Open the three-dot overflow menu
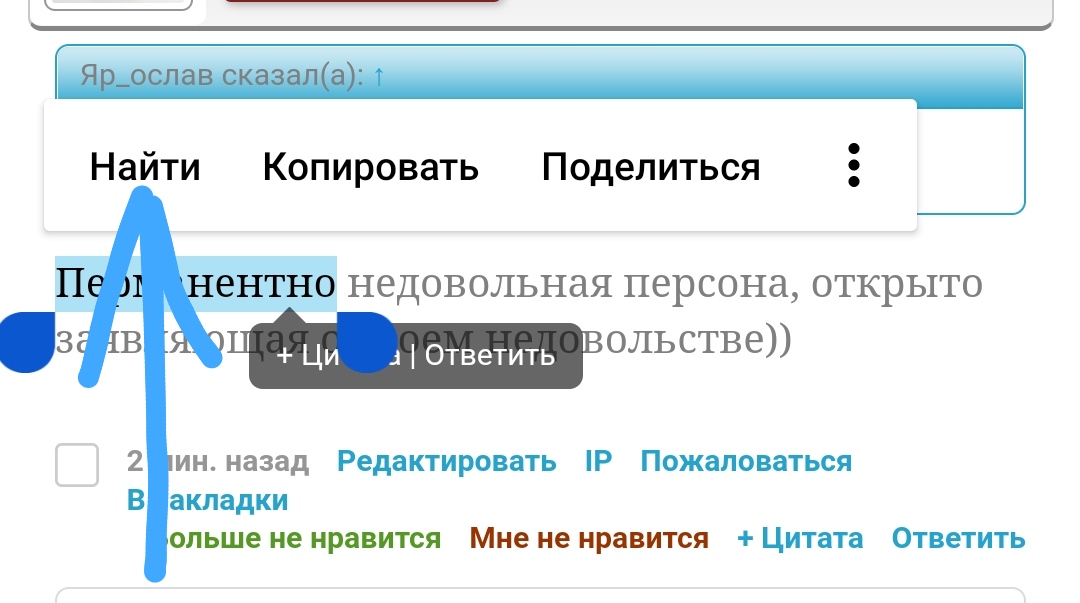This screenshot has height=603, width=1080. tap(852, 166)
